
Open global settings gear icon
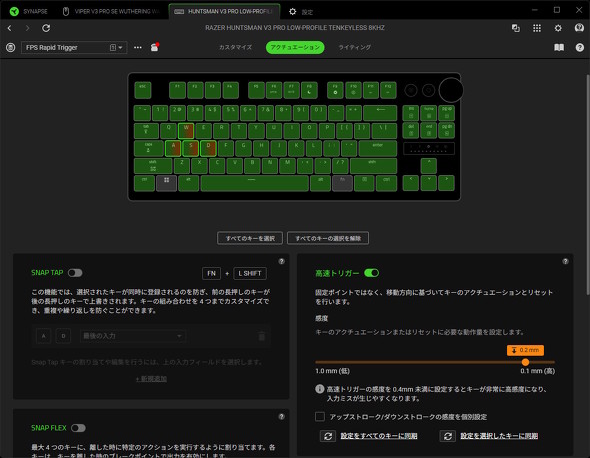(x=558, y=28)
